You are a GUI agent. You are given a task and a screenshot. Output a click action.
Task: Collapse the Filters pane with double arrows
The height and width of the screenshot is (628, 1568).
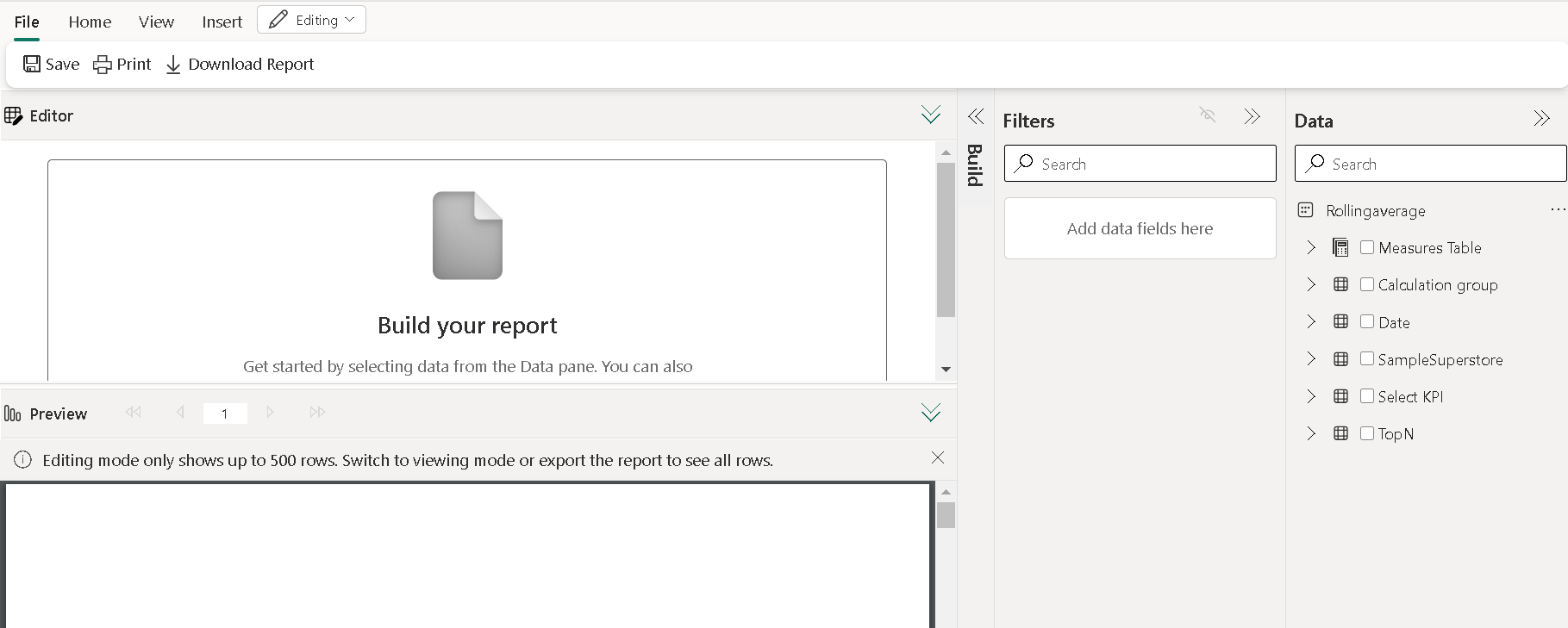pos(1253,116)
